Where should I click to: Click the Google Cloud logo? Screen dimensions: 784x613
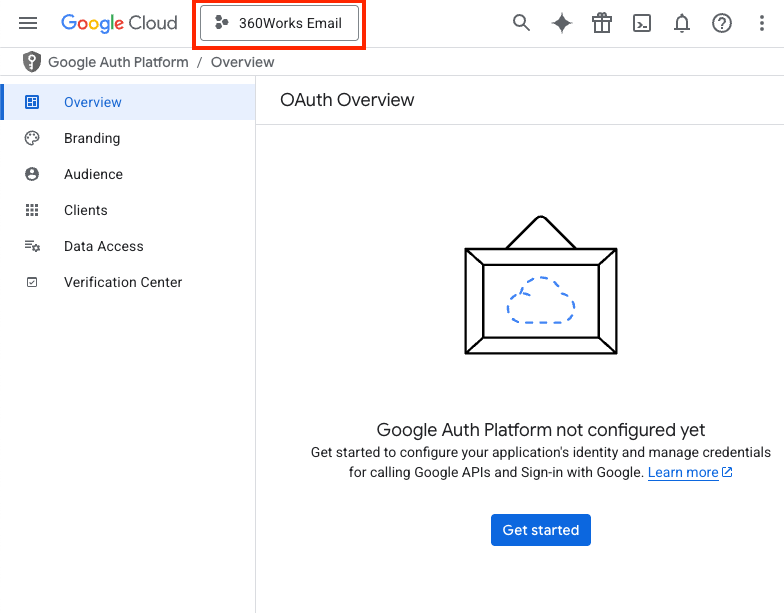pyautogui.click(x=119, y=23)
